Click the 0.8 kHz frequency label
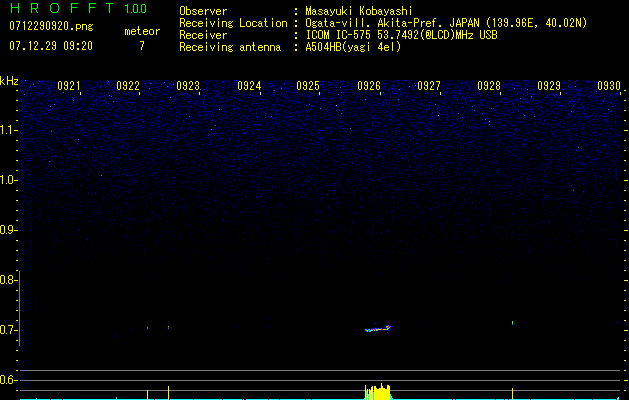 tap(8, 280)
